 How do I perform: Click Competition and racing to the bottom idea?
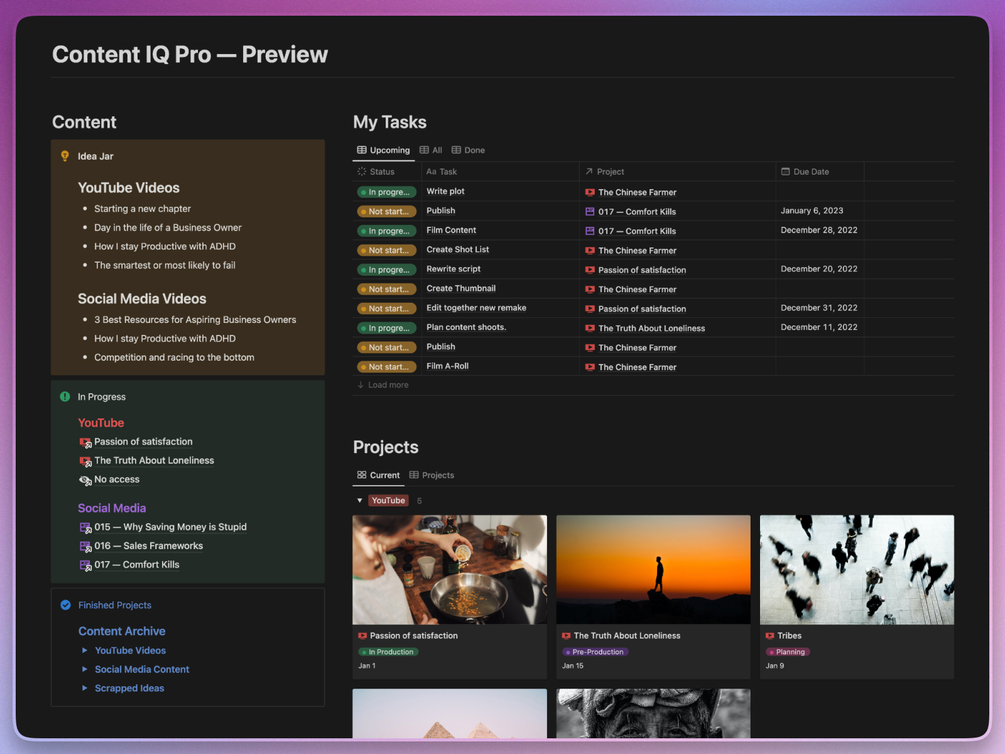[x=174, y=358]
